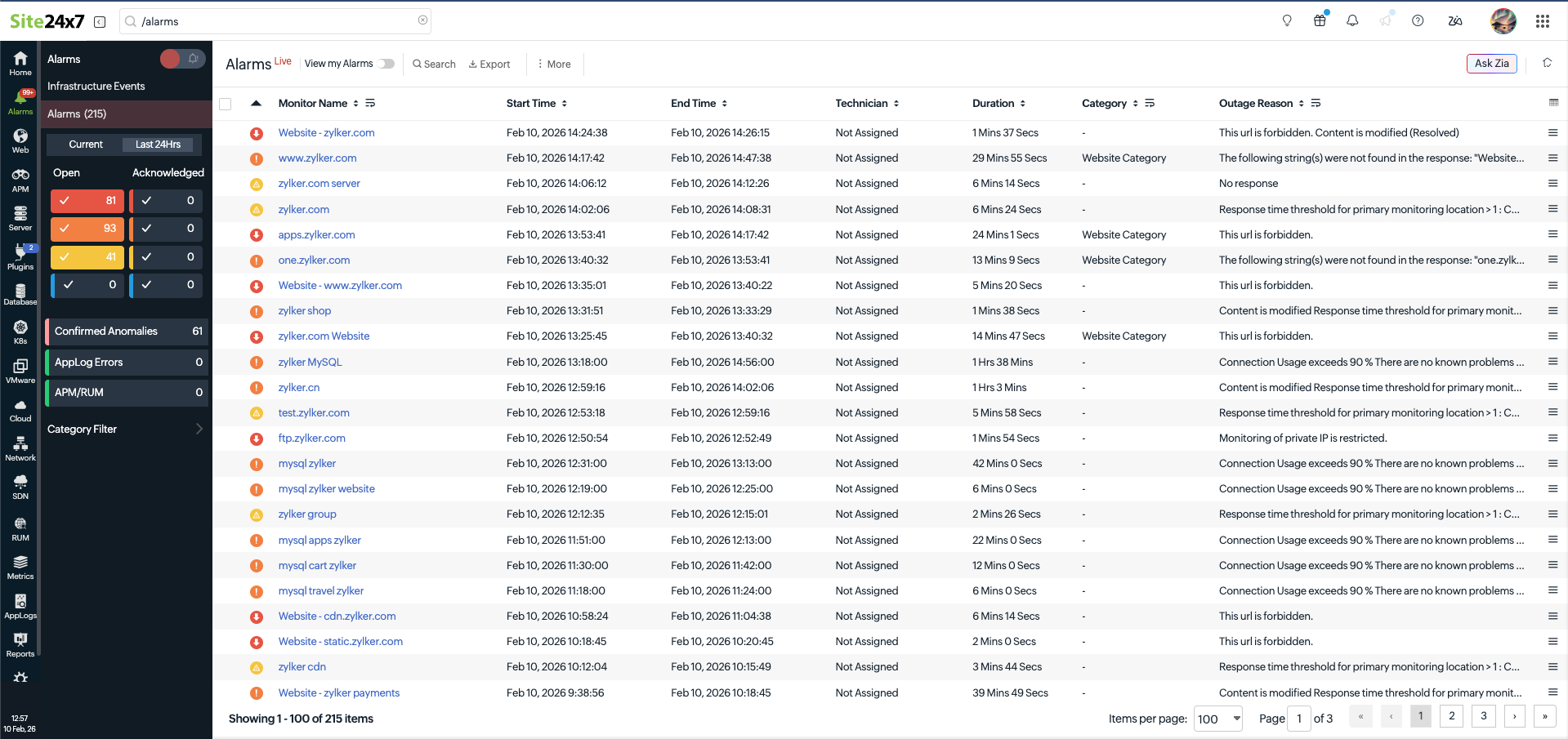Click the Ask Zia button

(x=1491, y=64)
